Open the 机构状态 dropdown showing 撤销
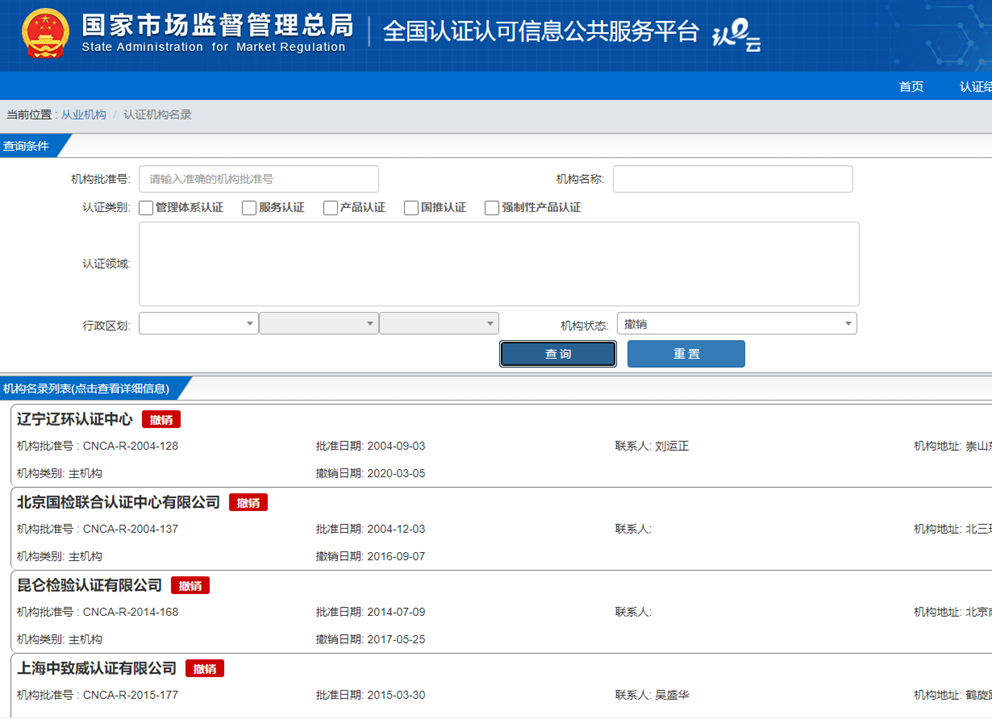Screen dimensions: 992x719 737,323
